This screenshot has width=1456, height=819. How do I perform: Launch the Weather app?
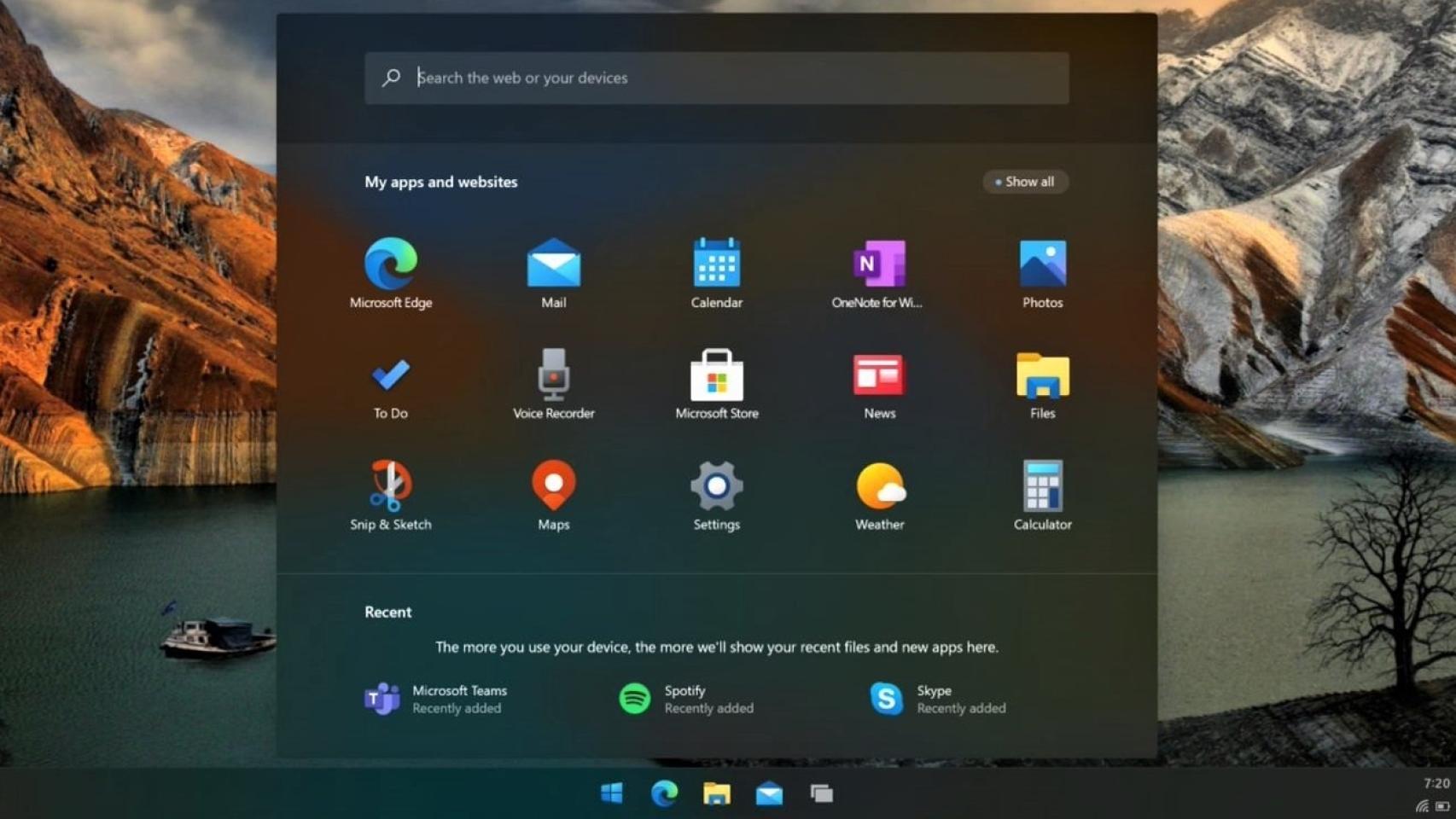point(880,495)
